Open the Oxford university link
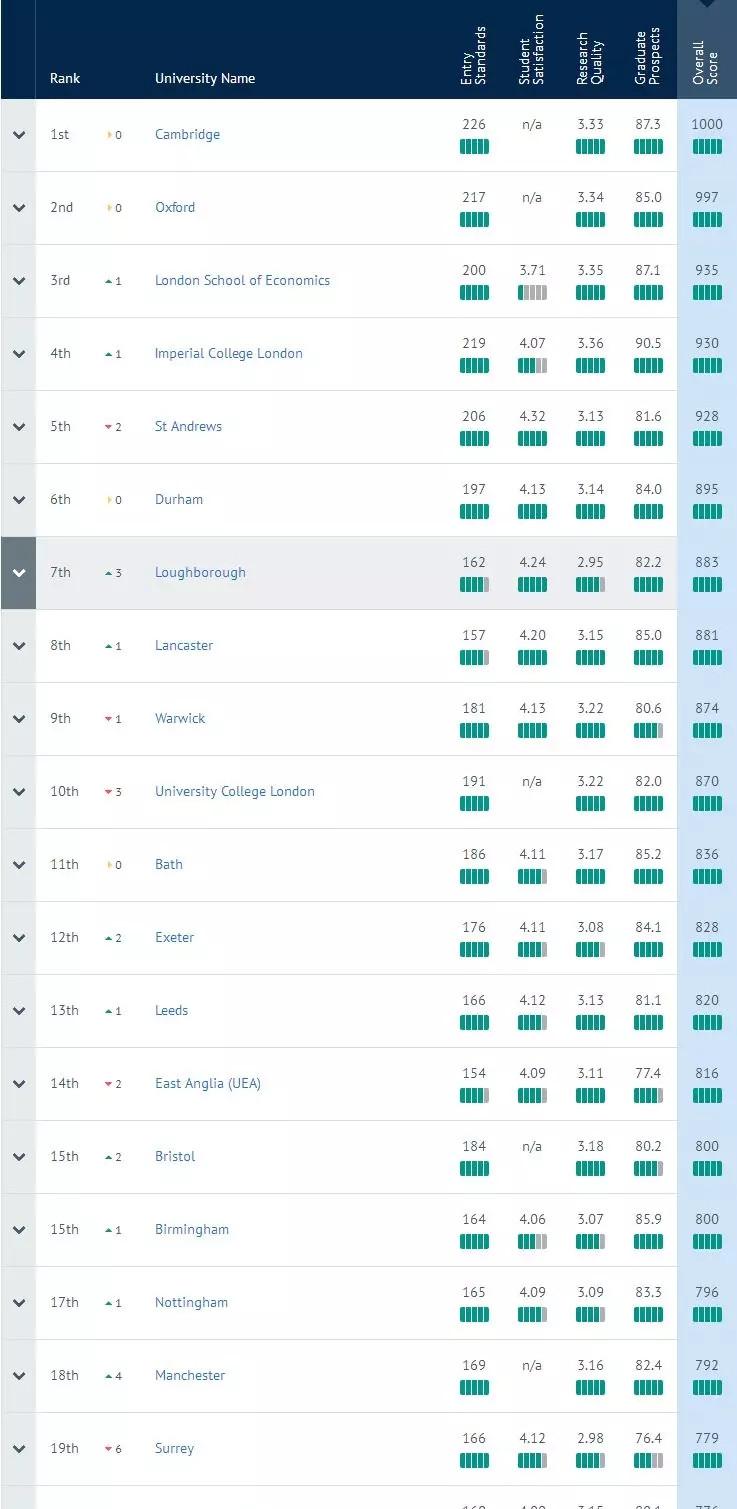 click(x=175, y=208)
